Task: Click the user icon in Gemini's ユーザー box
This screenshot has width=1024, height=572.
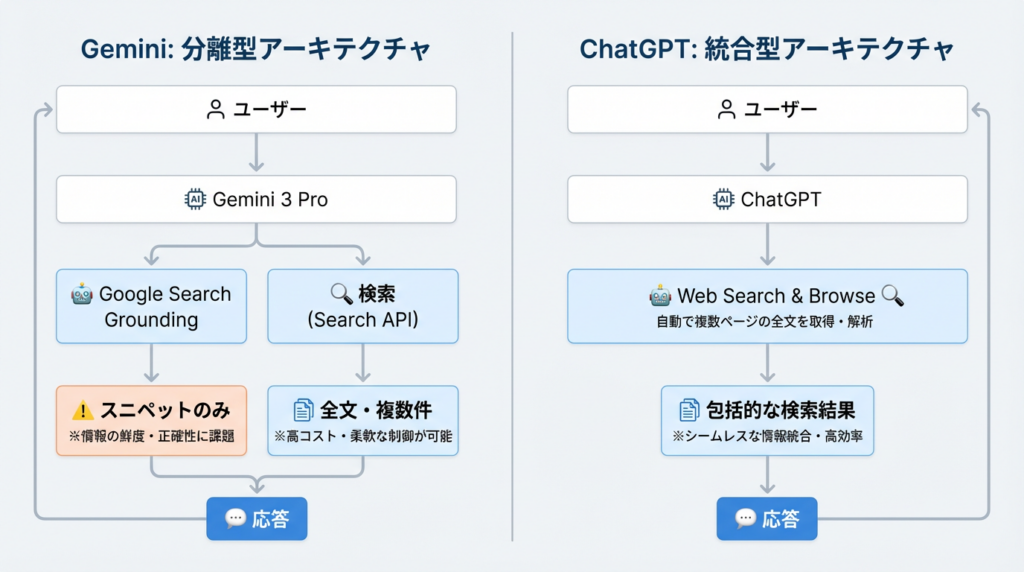Action: click(x=215, y=110)
